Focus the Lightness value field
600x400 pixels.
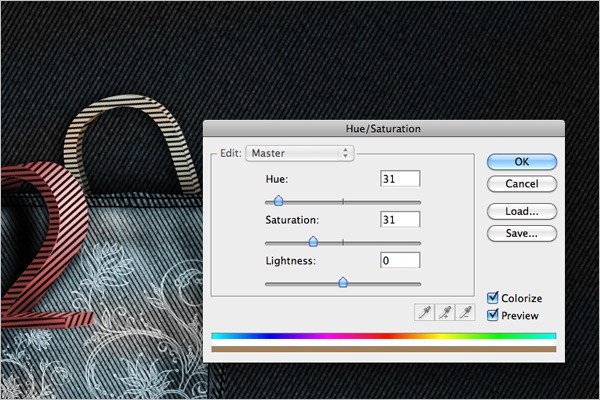pos(400,260)
